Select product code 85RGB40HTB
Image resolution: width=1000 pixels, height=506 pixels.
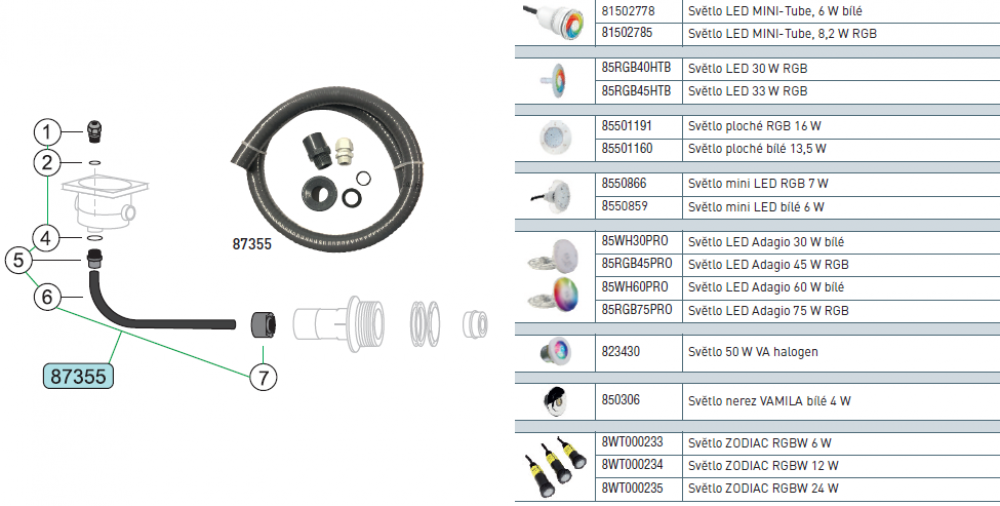point(636,68)
